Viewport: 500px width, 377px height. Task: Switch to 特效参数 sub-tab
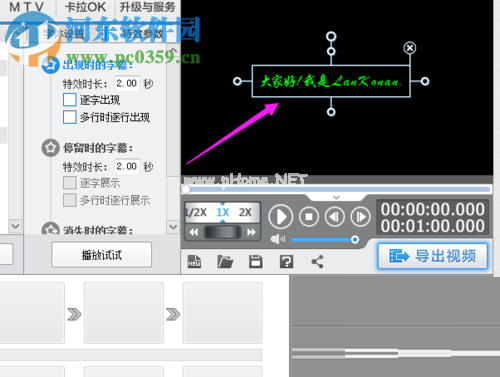click(x=142, y=34)
